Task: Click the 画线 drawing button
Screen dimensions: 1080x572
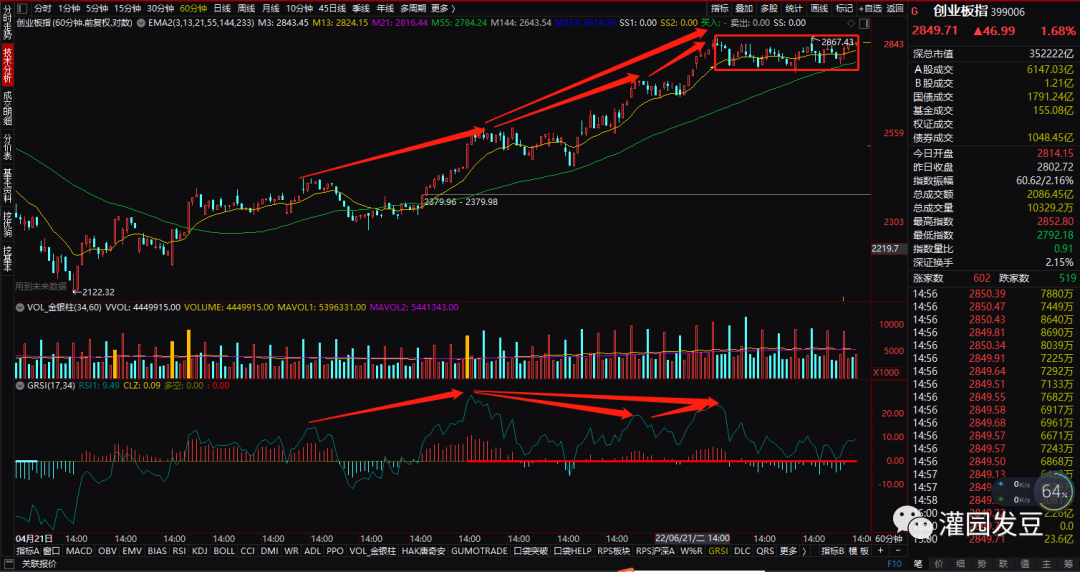Action: pos(819,8)
